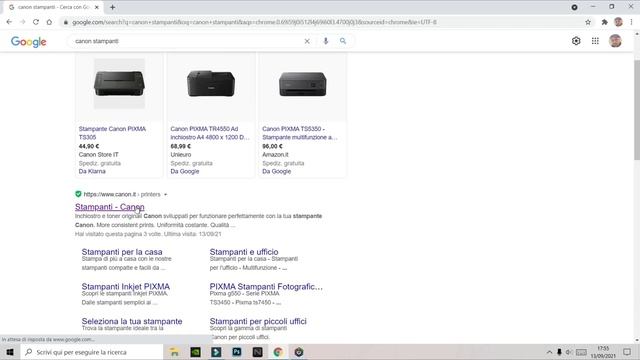Open the Stampanti e ufficio sitelink
Screen dimensions: 640x360
[x=244, y=252]
